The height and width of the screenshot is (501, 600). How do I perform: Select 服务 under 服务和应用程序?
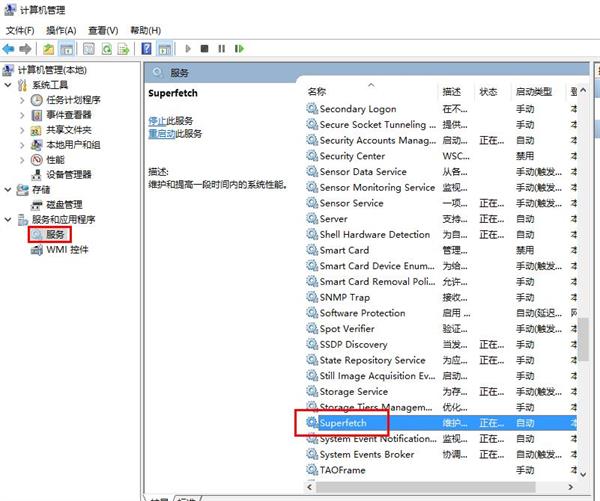point(55,234)
